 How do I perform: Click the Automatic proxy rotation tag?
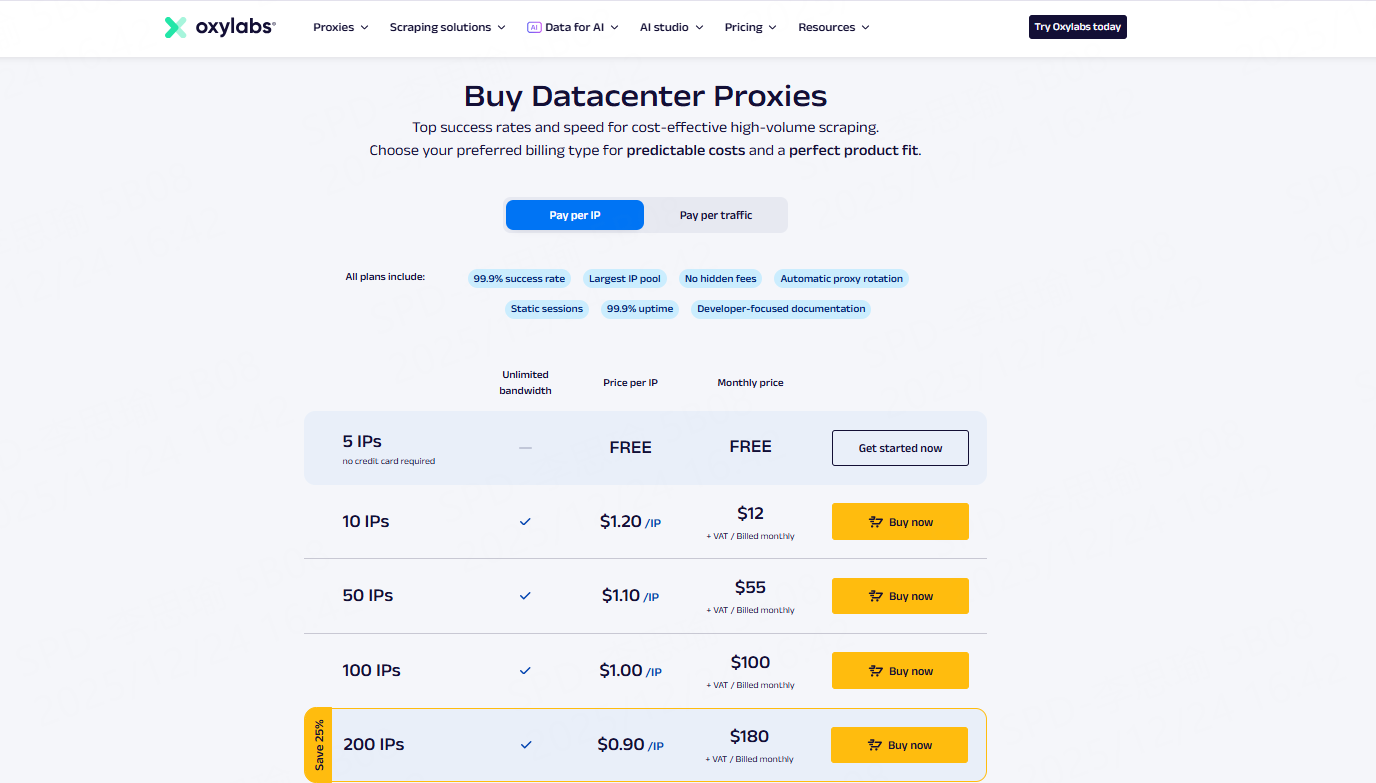tap(841, 279)
